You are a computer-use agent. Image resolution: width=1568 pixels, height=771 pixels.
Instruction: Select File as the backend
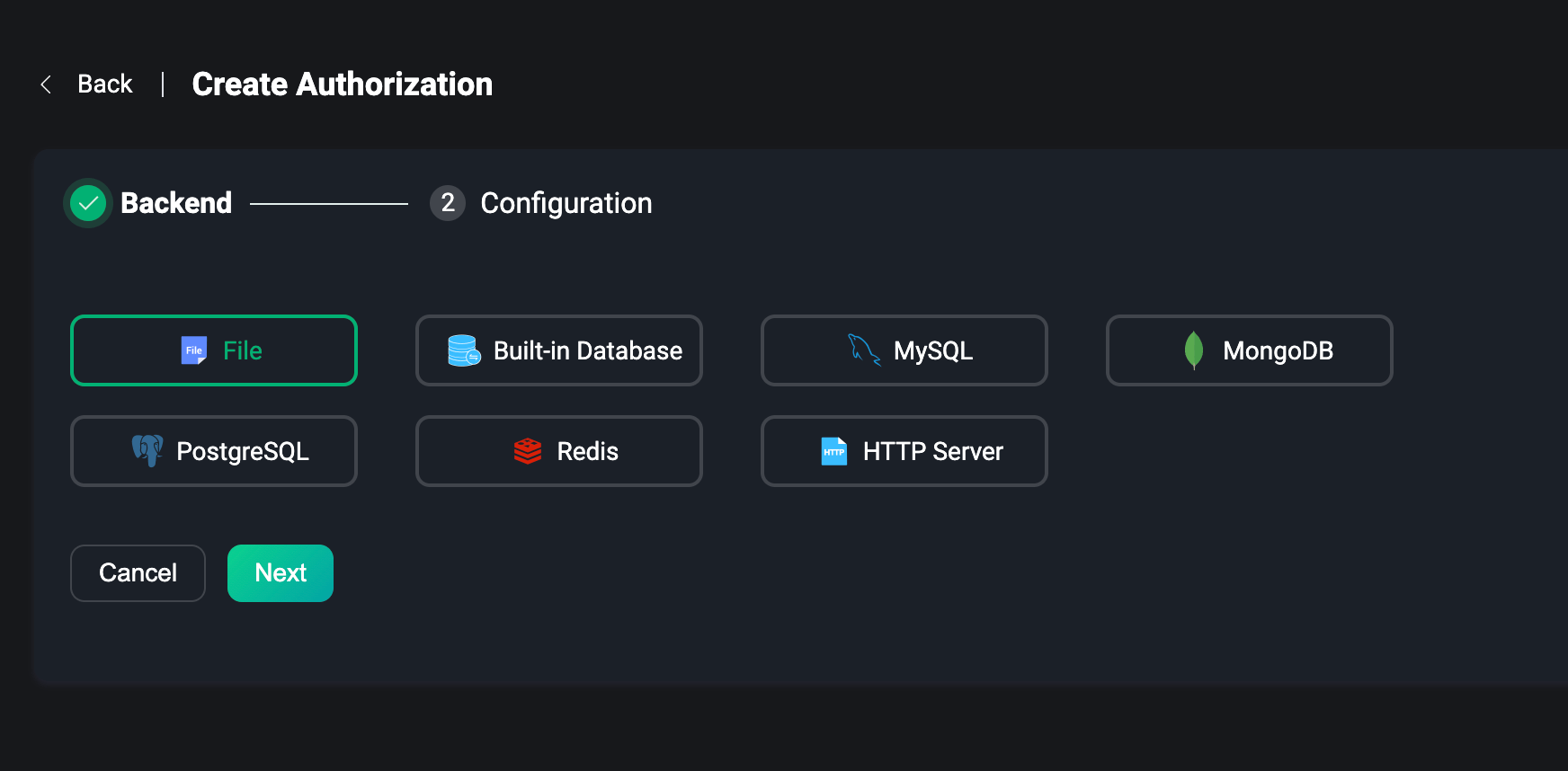[x=243, y=350]
